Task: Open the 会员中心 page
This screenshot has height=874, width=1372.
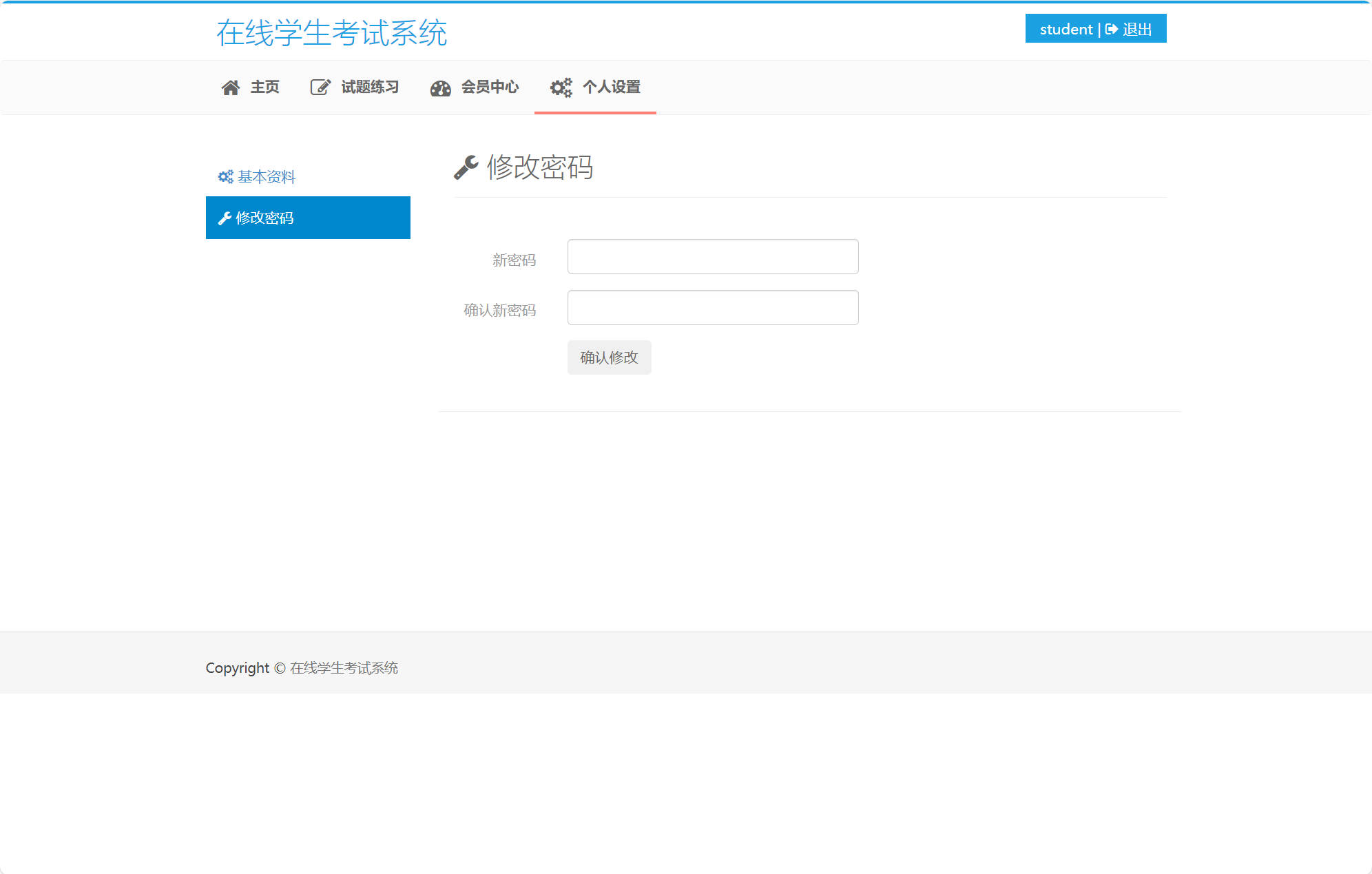Action: [490, 87]
